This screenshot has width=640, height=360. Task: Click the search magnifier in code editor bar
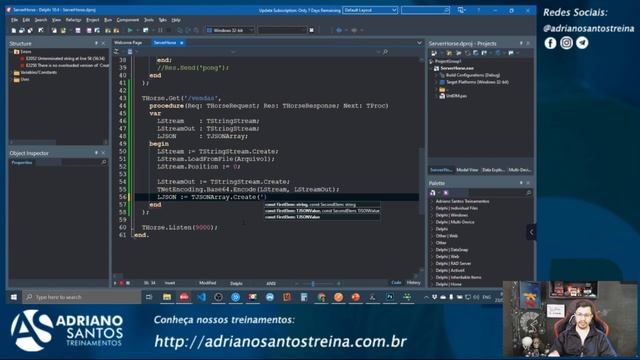click(x=385, y=52)
